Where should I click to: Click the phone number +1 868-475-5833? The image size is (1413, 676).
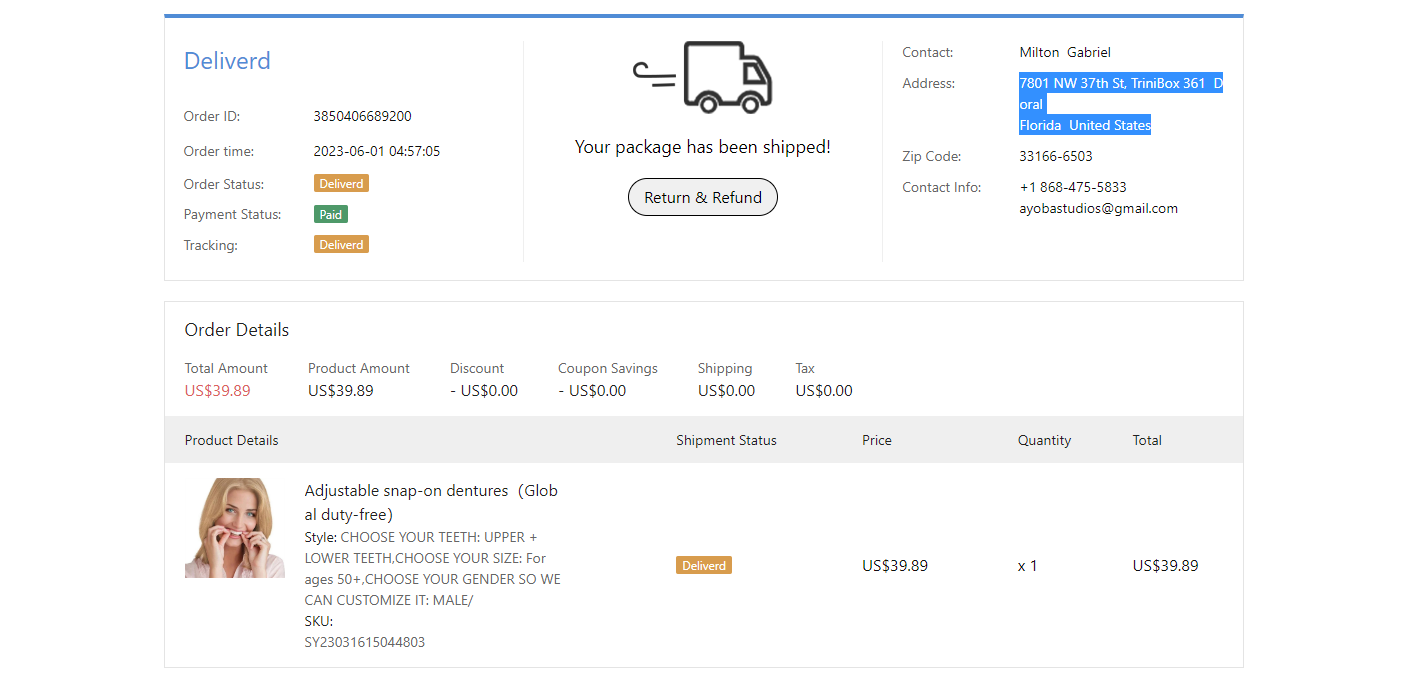click(x=1073, y=187)
